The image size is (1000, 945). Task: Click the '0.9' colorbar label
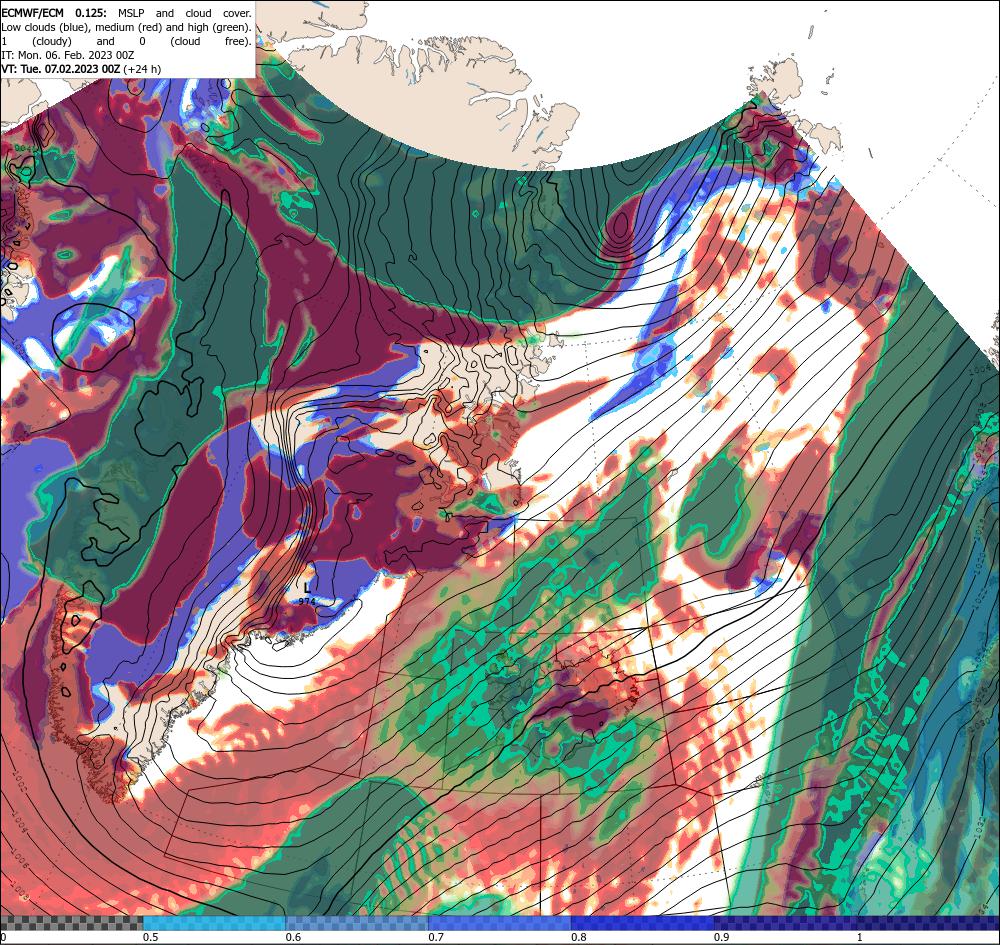point(721,937)
